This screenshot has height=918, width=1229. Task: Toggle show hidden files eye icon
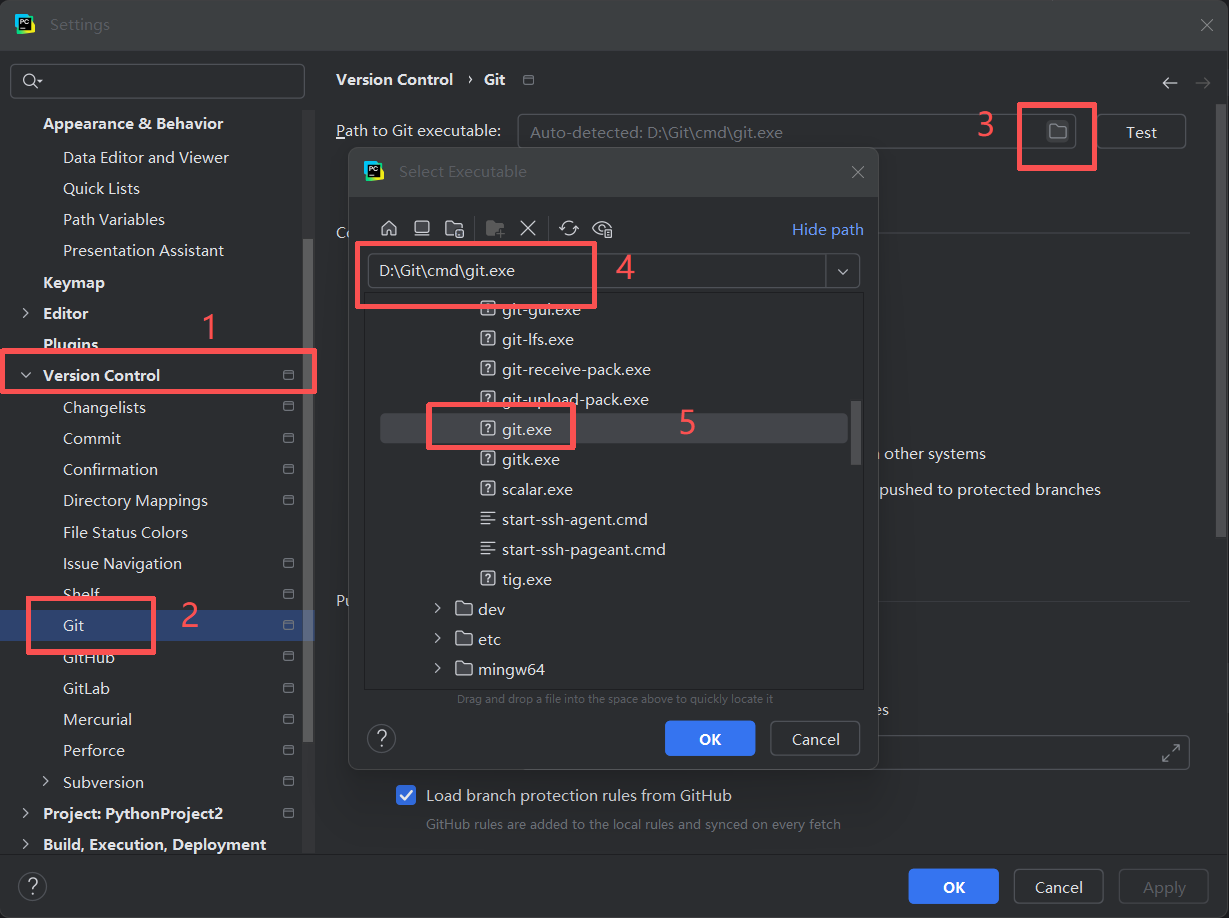click(x=602, y=228)
